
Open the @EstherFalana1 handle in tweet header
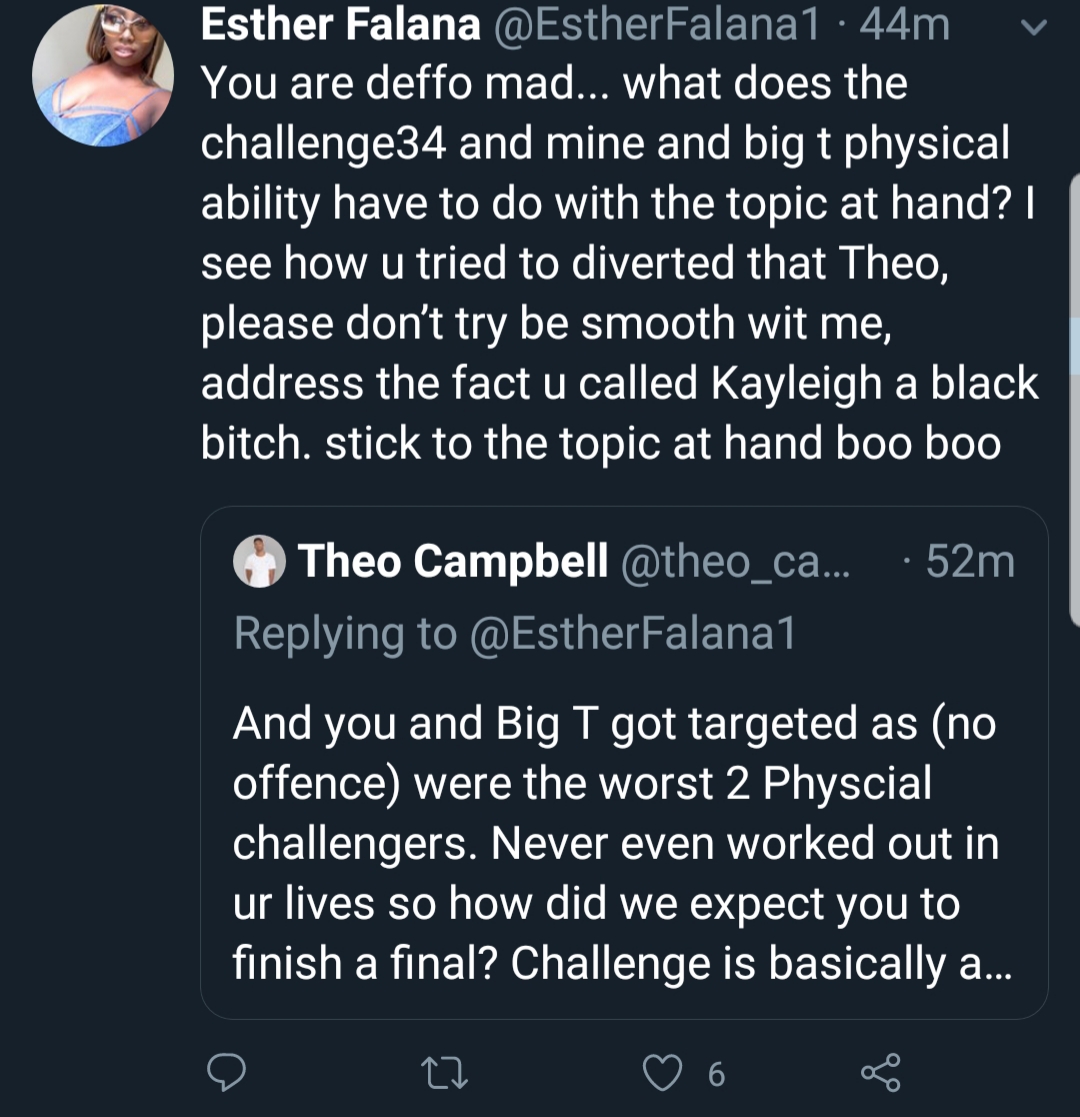click(x=657, y=24)
